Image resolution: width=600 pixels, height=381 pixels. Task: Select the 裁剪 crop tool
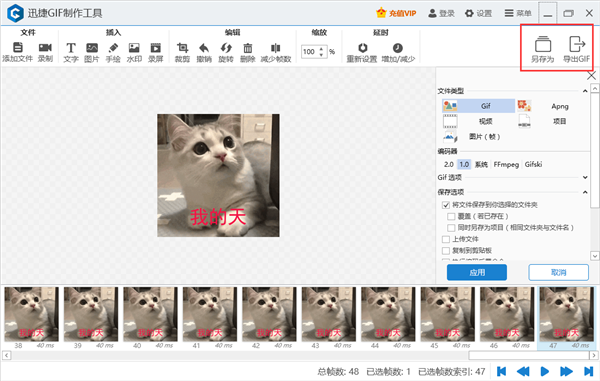[183, 48]
